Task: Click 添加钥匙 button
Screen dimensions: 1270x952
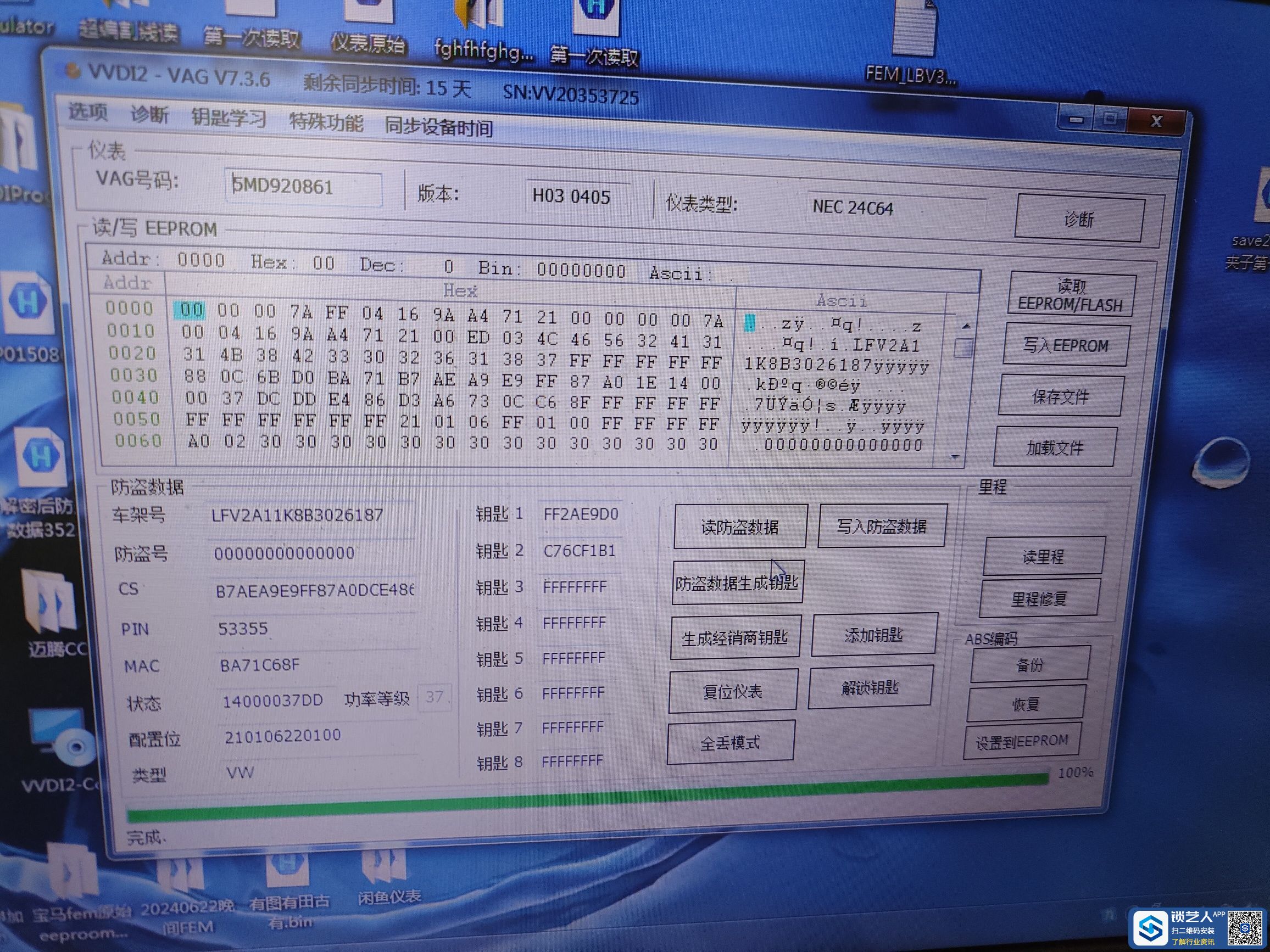Action: 874,635
